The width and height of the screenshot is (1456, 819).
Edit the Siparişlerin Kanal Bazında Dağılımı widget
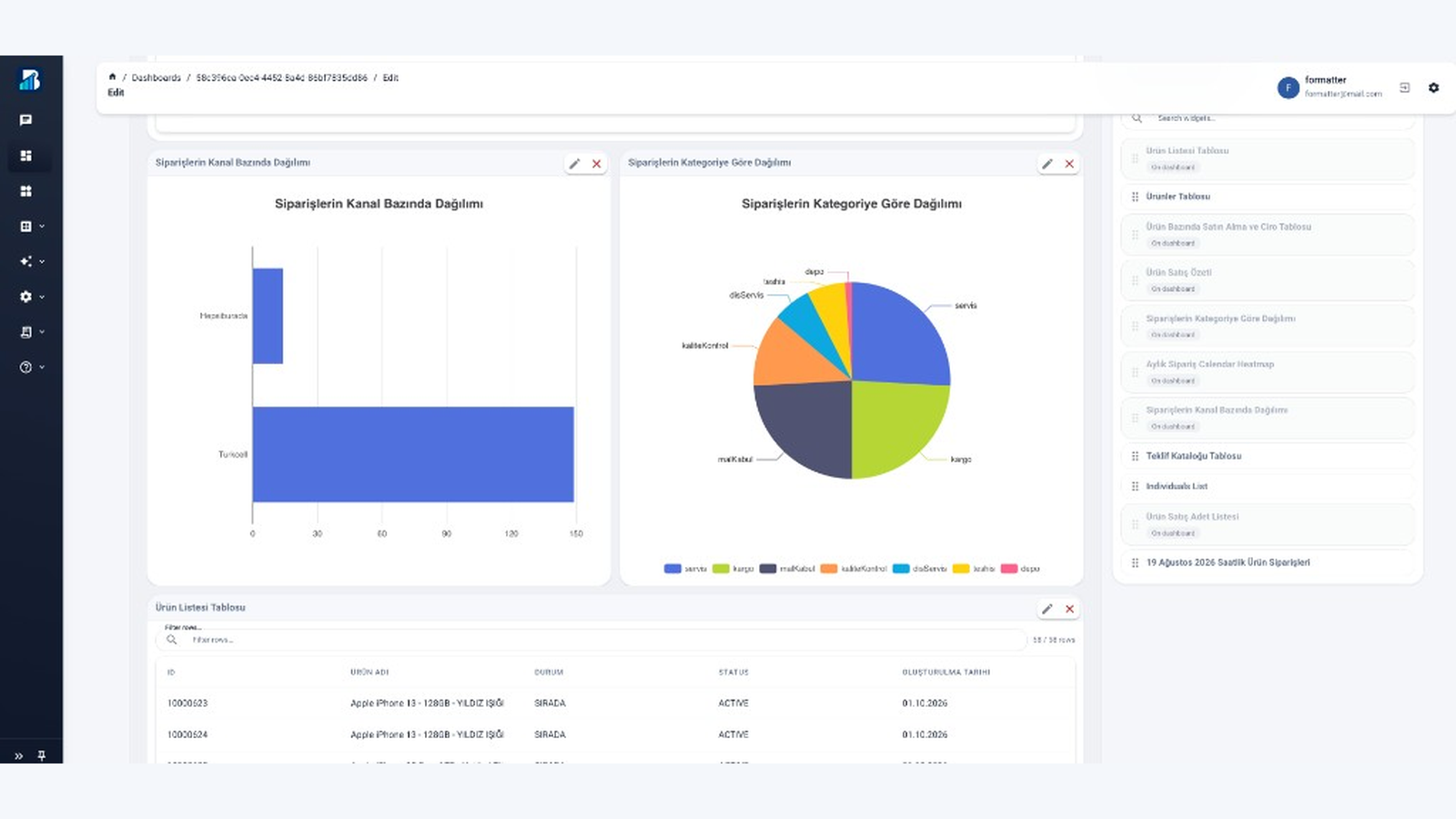(574, 164)
